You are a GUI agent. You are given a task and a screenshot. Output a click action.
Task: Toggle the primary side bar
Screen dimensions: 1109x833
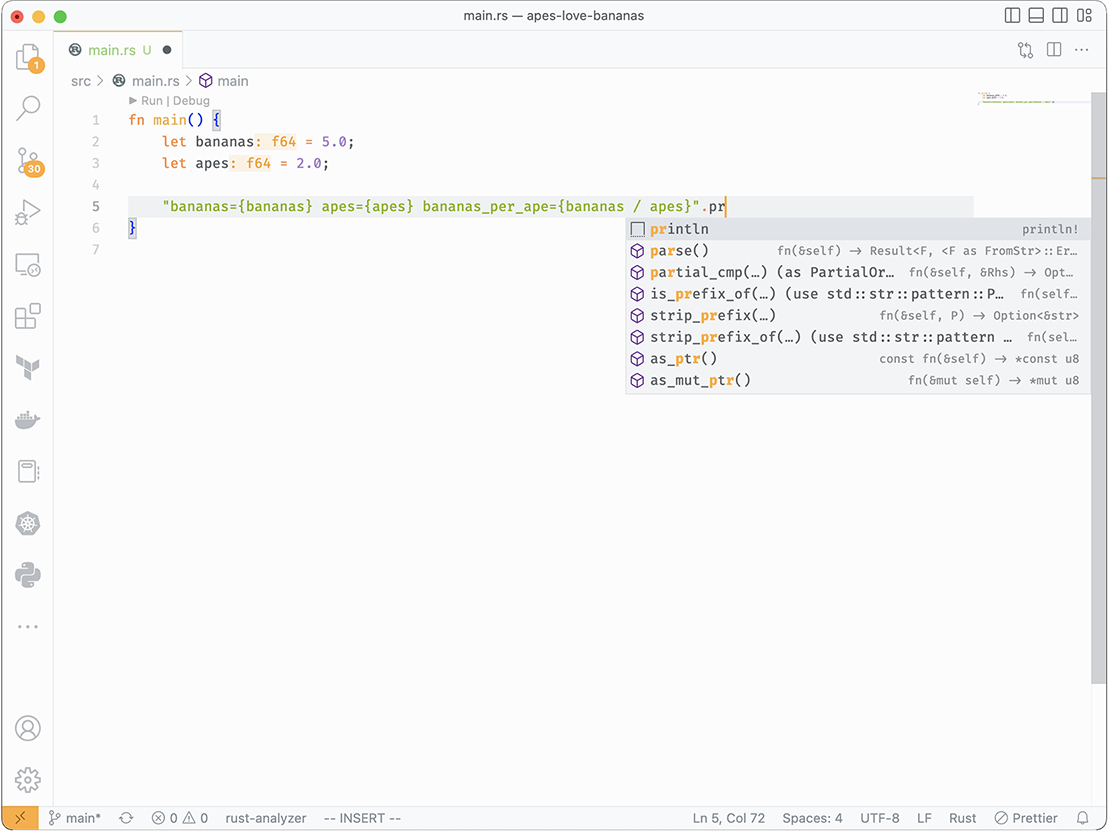[1012, 16]
